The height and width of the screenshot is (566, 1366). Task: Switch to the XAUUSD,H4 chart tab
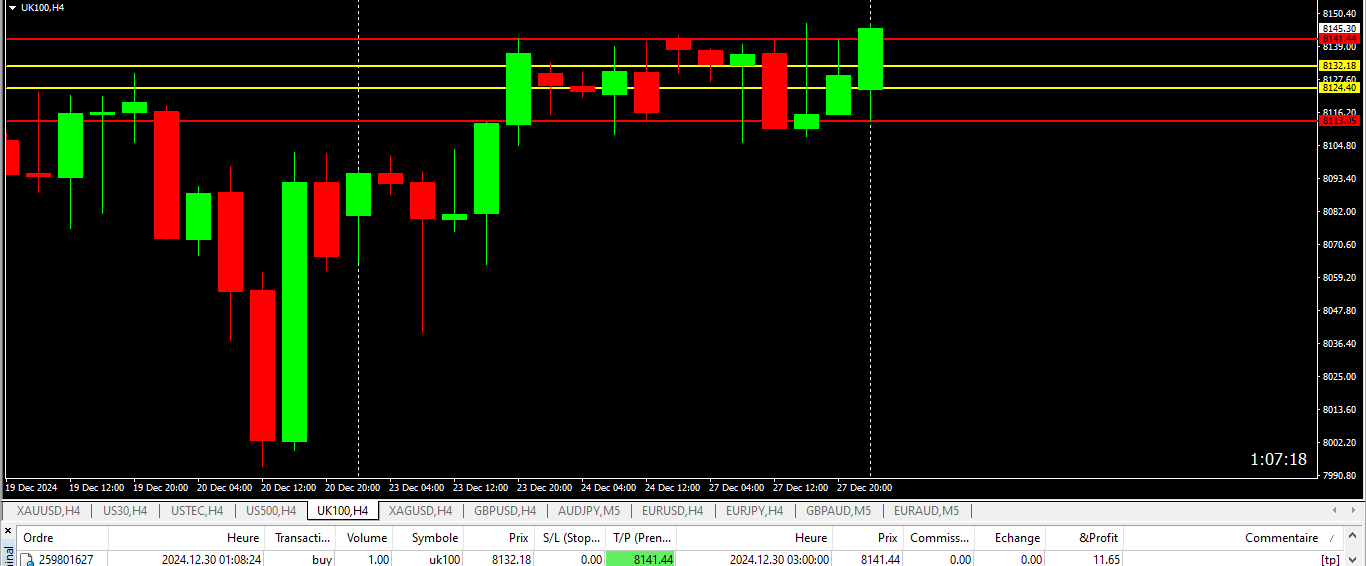pos(48,511)
